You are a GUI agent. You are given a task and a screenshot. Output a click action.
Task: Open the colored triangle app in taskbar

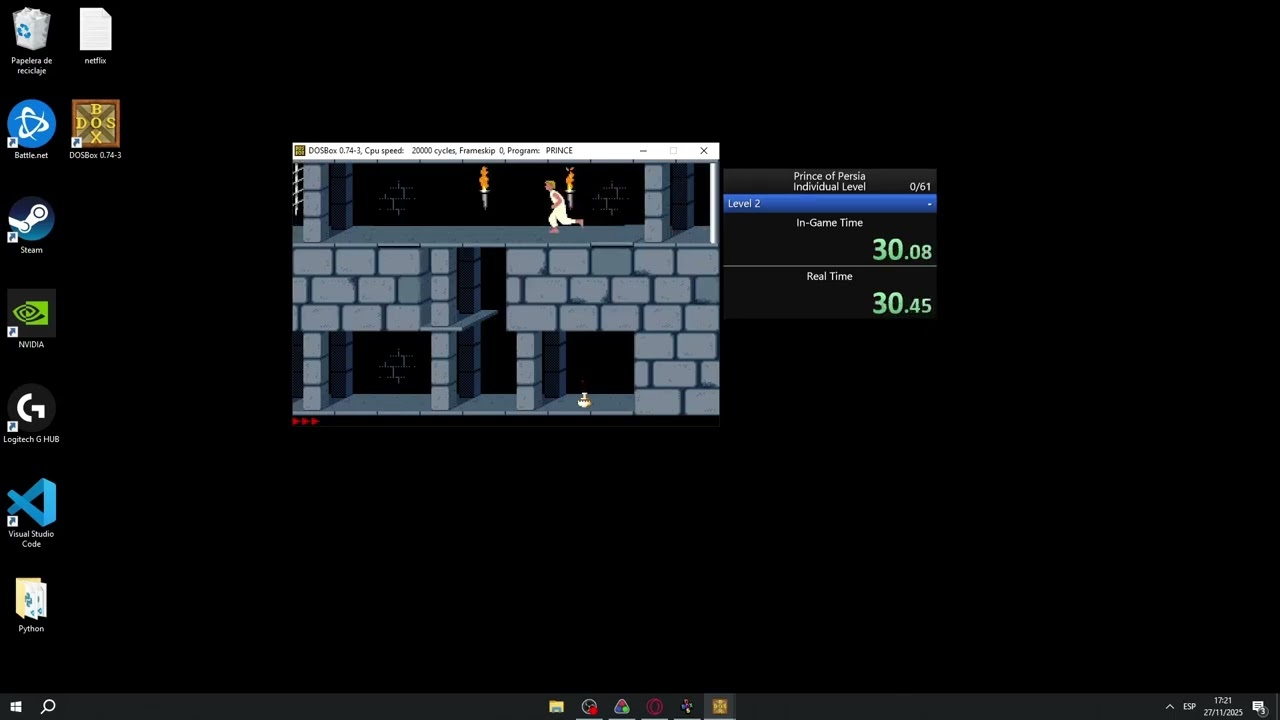tap(622, 707)
